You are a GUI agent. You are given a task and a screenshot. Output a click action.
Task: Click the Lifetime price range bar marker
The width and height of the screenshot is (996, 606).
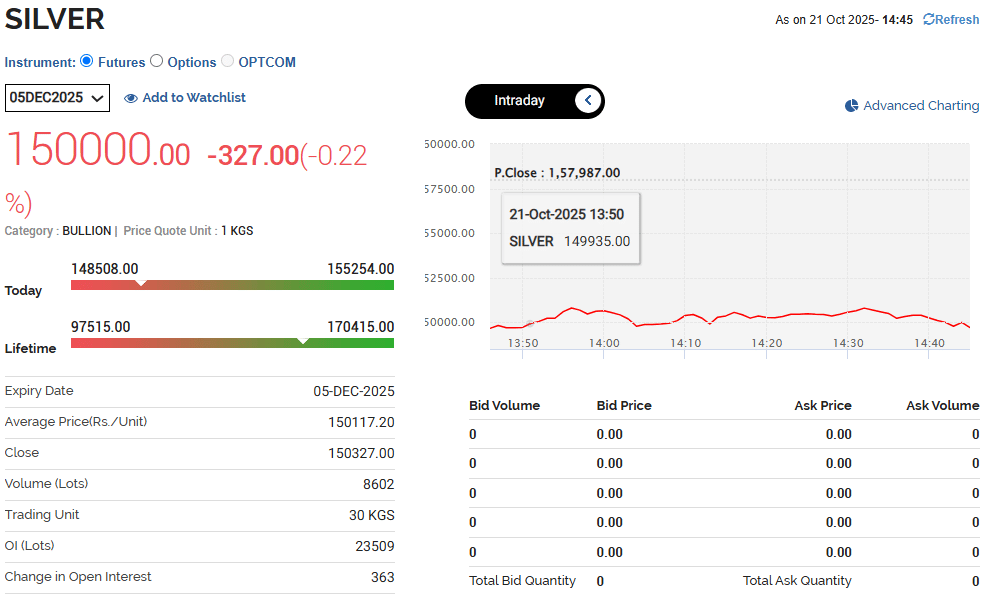coord(304,343)
